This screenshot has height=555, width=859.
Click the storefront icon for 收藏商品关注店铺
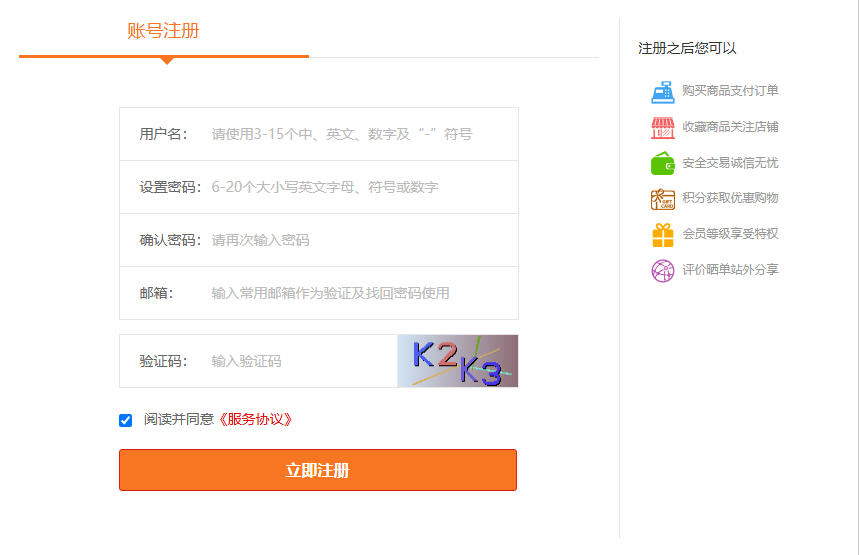click(662, 128)
